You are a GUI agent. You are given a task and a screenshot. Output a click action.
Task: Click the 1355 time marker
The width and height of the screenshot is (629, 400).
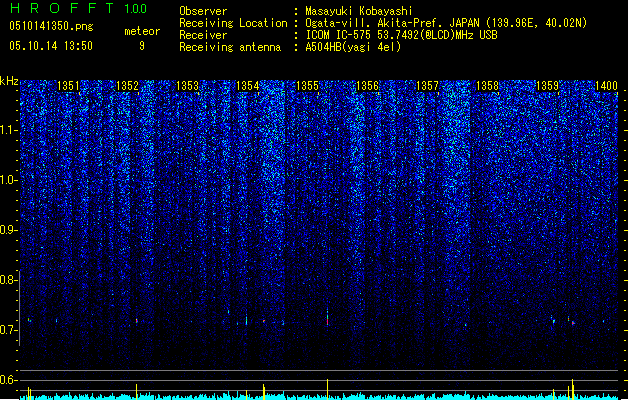click(x=307, y=86)
